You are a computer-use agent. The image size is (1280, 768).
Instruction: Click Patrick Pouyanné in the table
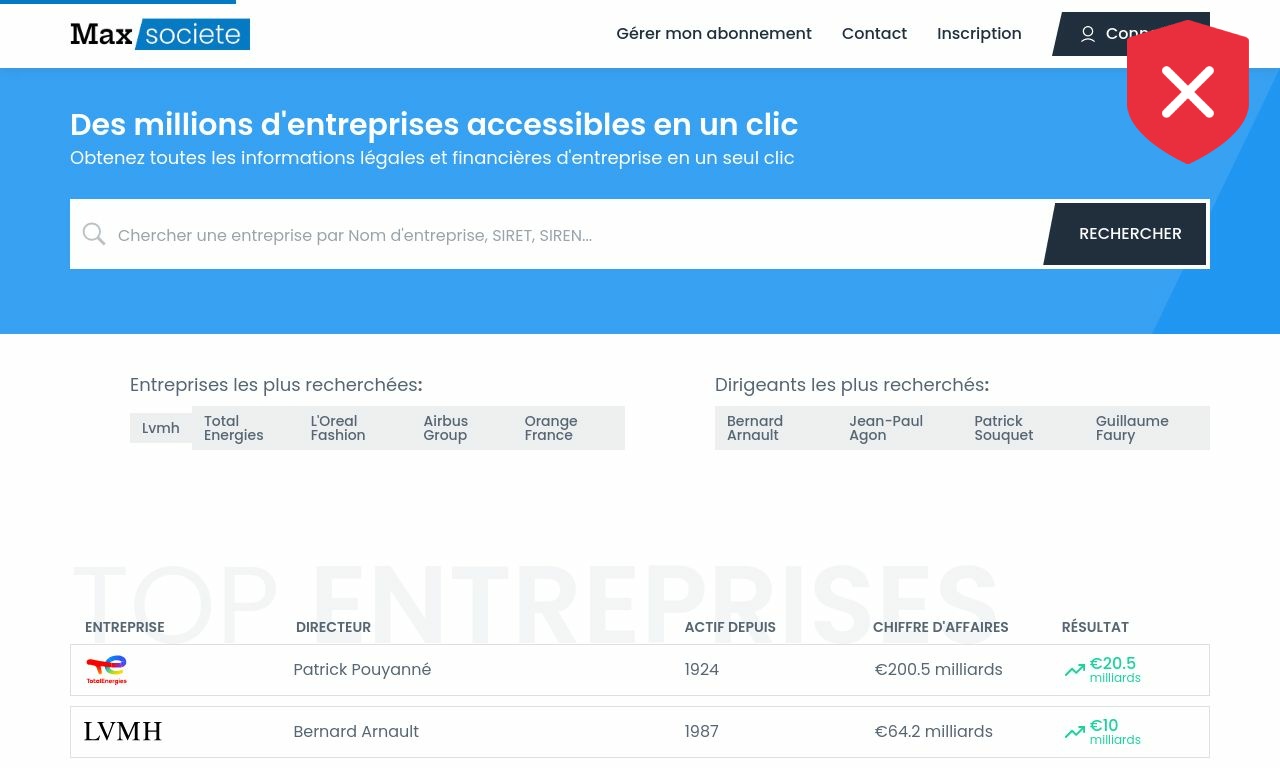click(x=362, y=670)
